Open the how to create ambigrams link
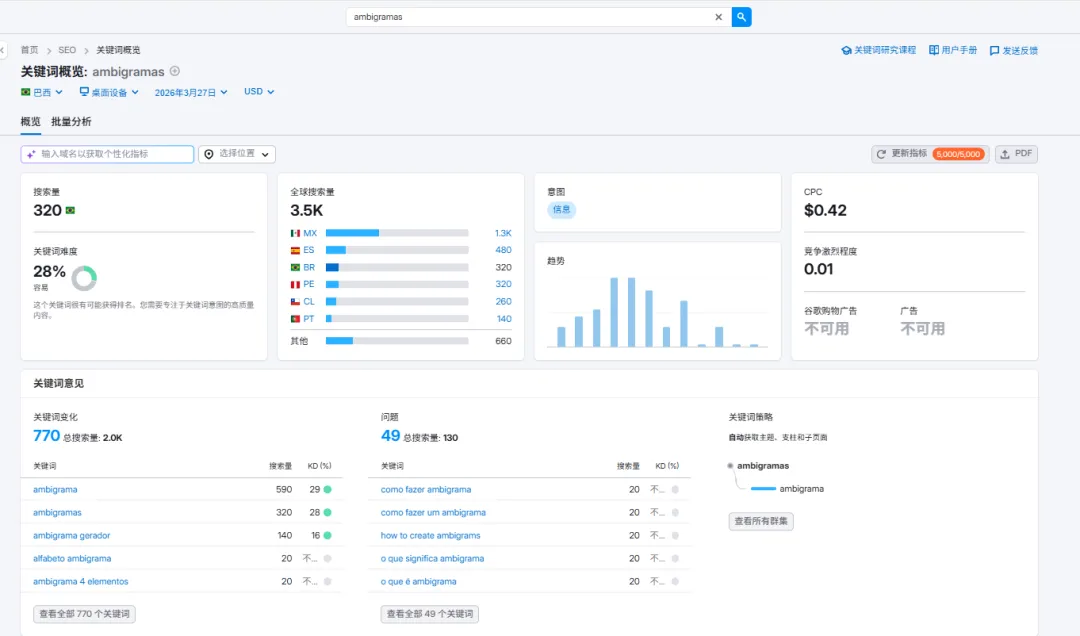1080x636 pixels. [430, 535]
